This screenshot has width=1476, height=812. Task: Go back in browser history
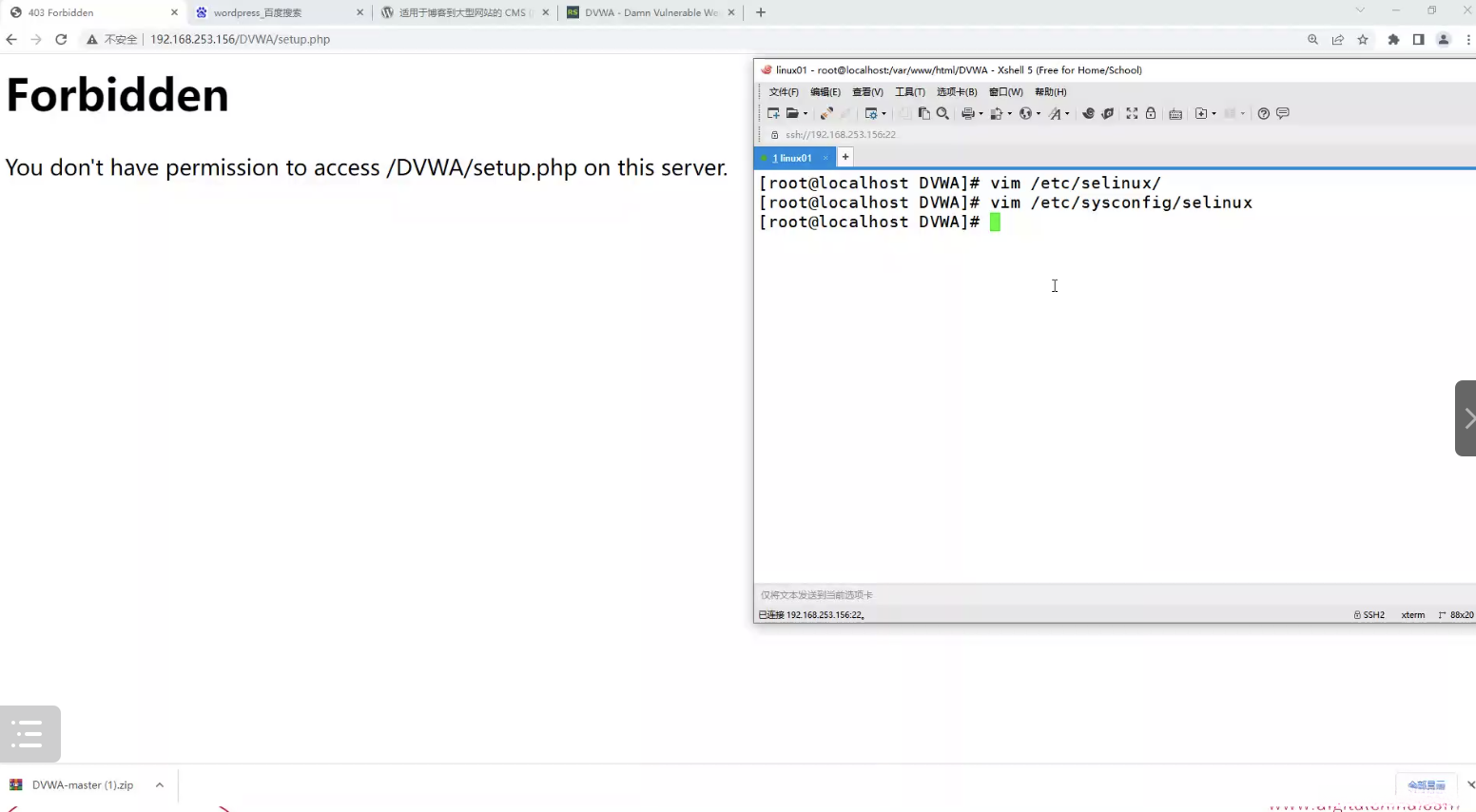click(x=11, y=39)
